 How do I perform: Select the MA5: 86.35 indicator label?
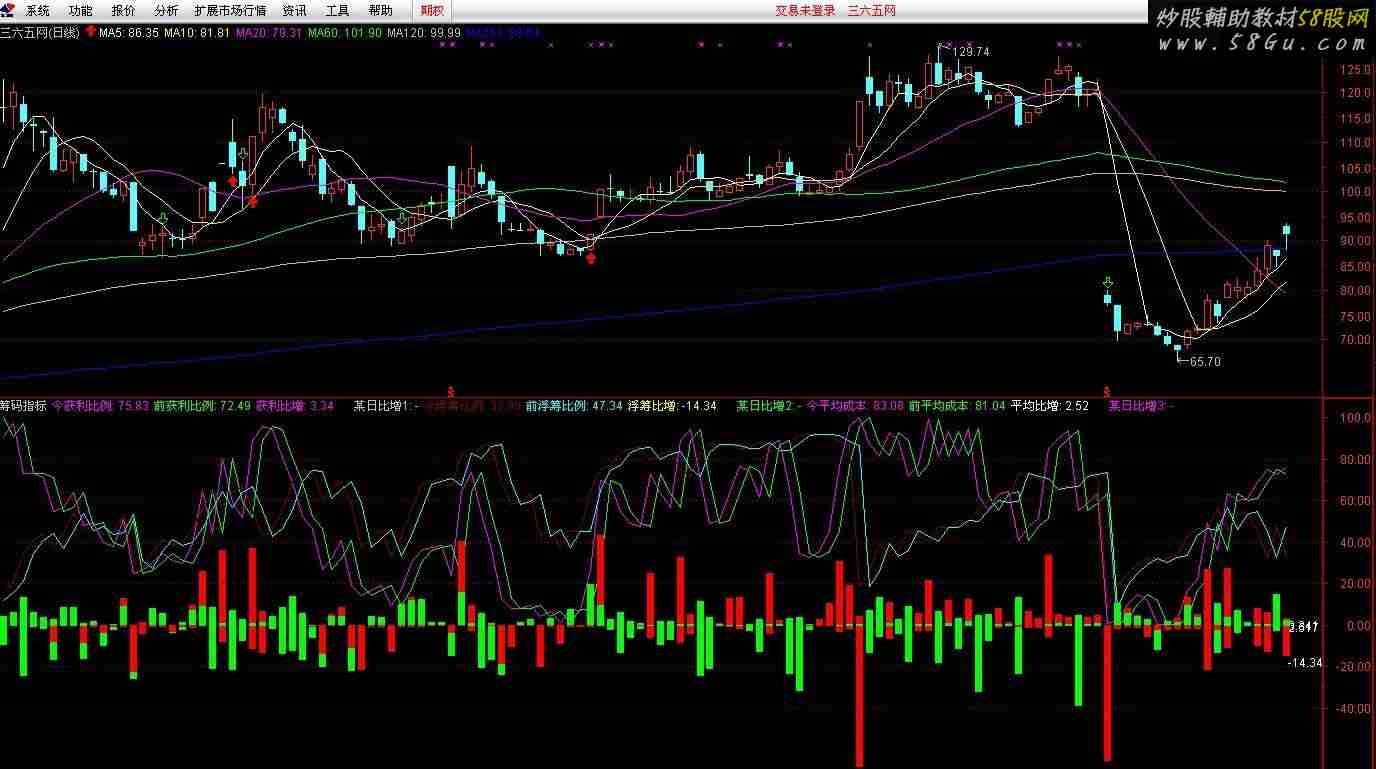[129, 33]
